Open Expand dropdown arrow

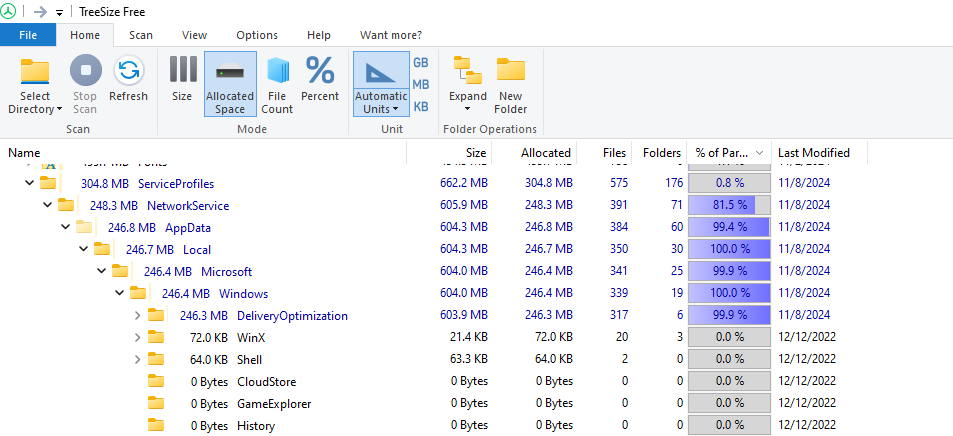coord(467,109)
